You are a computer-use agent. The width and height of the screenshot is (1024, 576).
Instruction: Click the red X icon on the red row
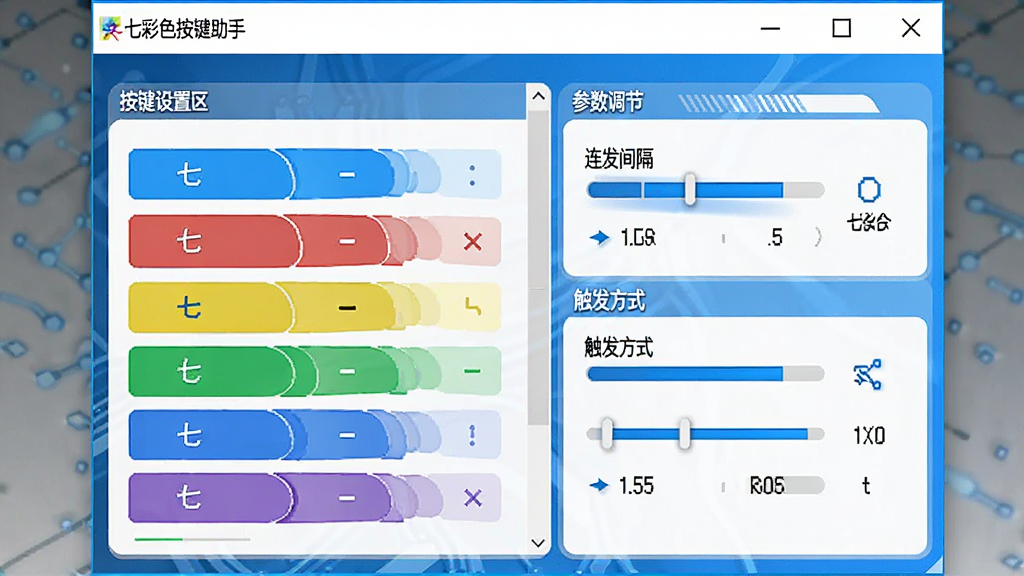point(473,242)
